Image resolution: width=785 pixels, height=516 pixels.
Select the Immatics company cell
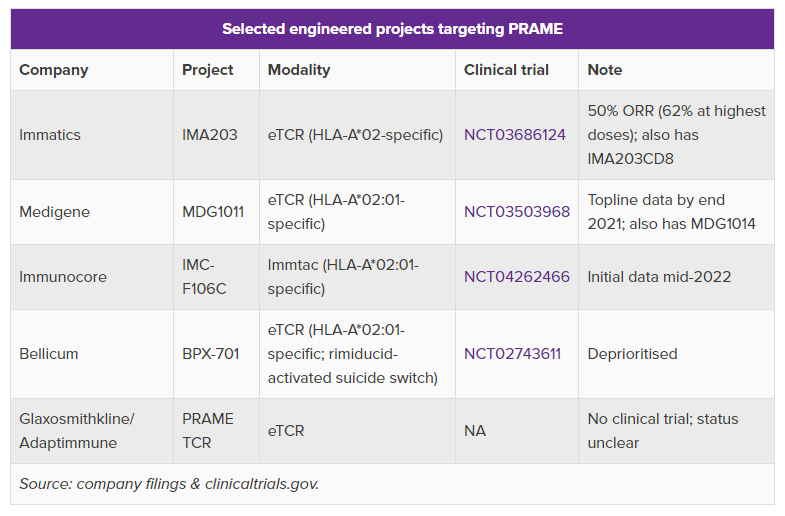[x=50, y=135]
